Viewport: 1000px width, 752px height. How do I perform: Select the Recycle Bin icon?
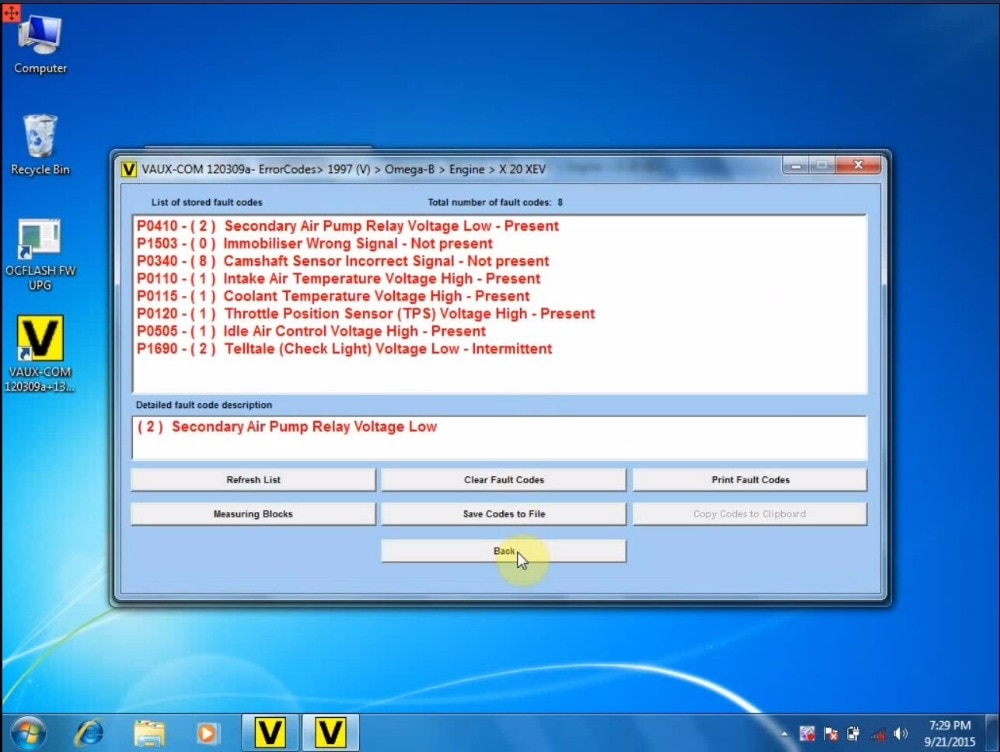(x=40, y=145)
